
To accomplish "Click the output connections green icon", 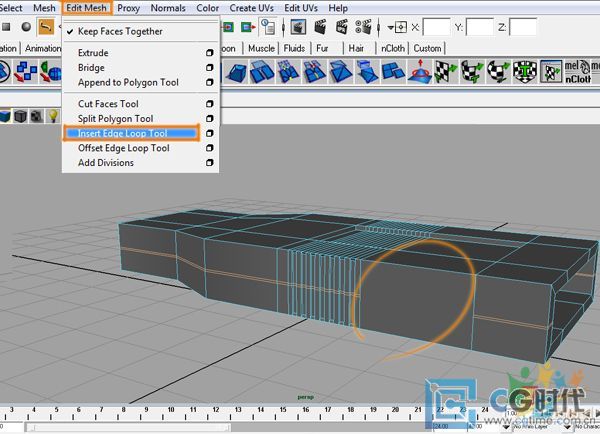I will [248, 27].
